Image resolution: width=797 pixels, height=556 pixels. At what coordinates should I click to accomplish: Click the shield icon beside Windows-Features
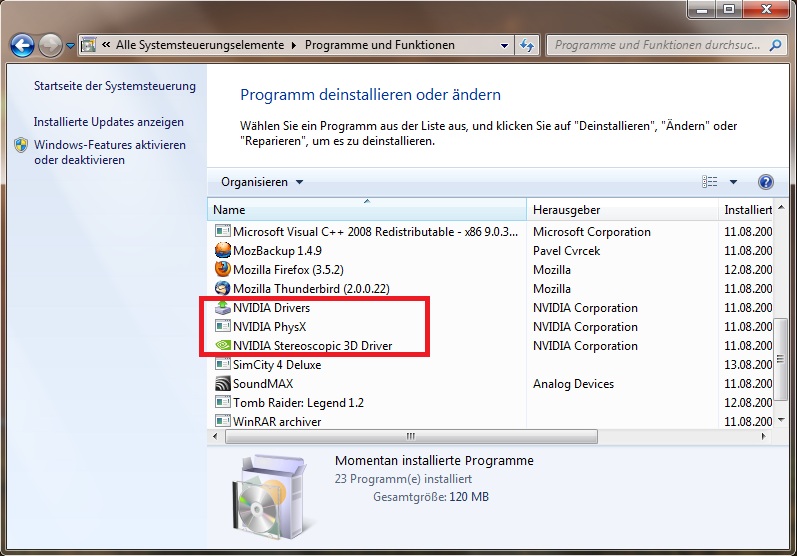click(21, 145)
